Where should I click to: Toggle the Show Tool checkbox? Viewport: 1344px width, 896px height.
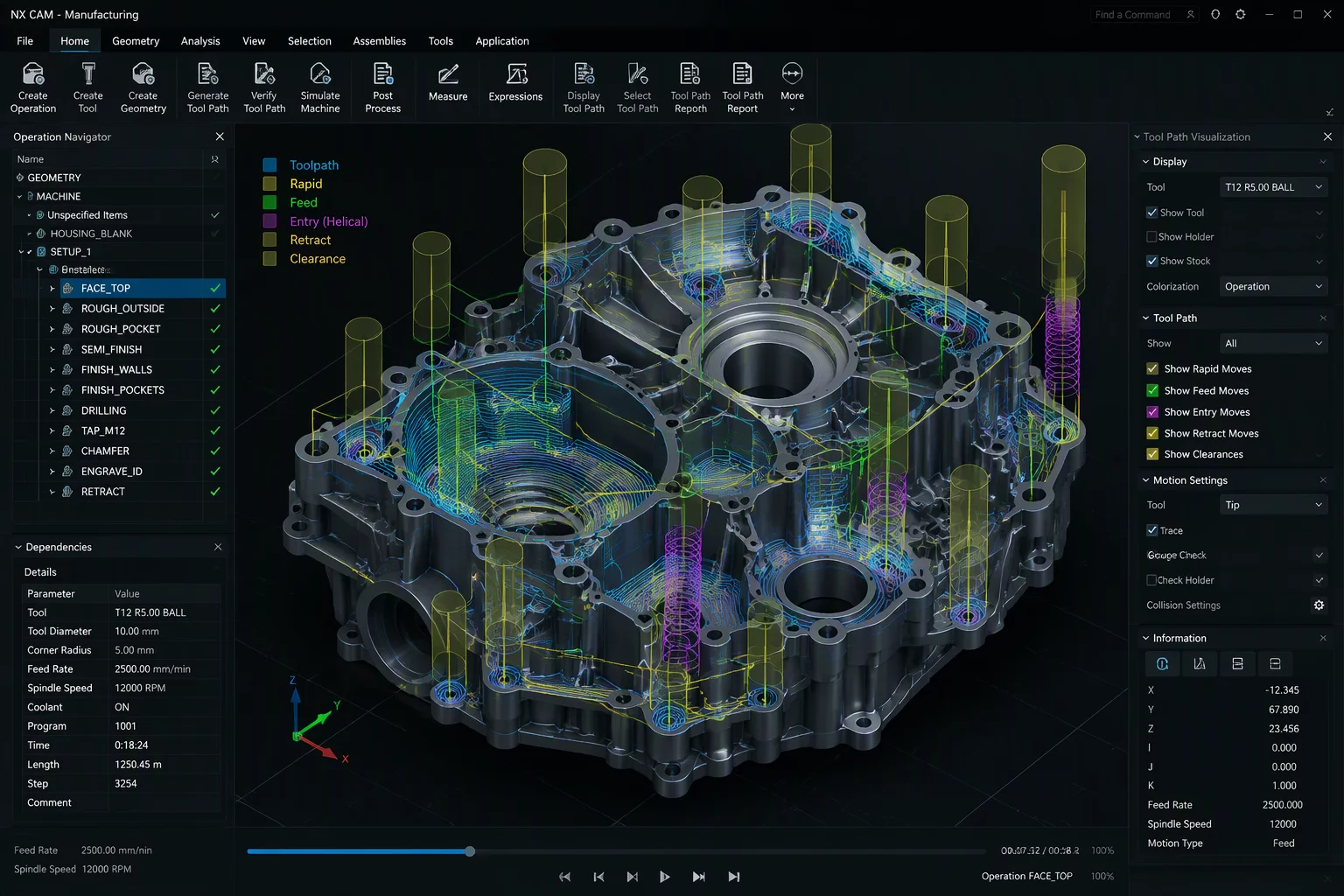tap(1151, 213)
